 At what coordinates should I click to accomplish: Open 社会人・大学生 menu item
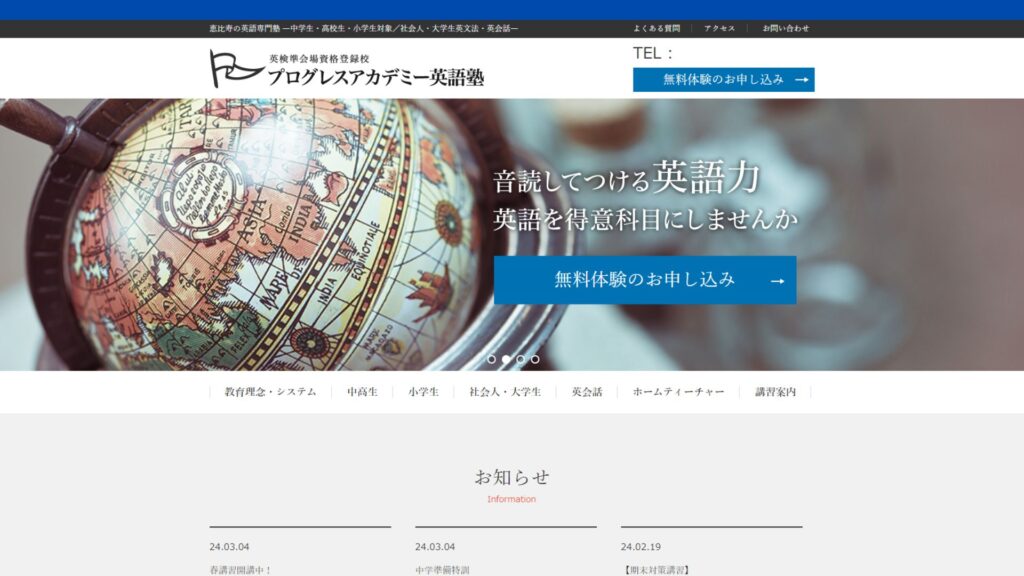pyautogui.click(x=505, y=392)
